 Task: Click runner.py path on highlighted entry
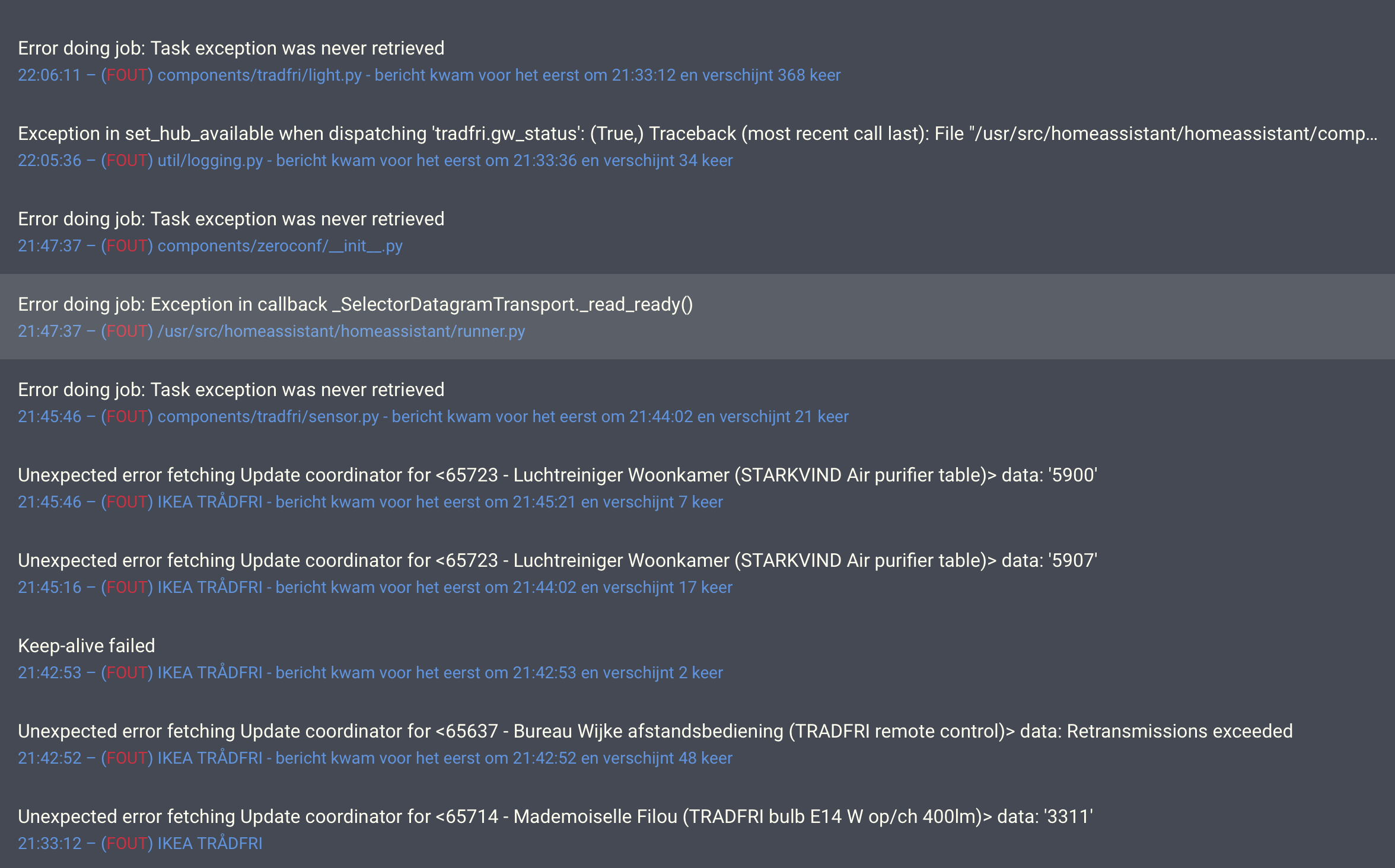[x=340, y=331]
